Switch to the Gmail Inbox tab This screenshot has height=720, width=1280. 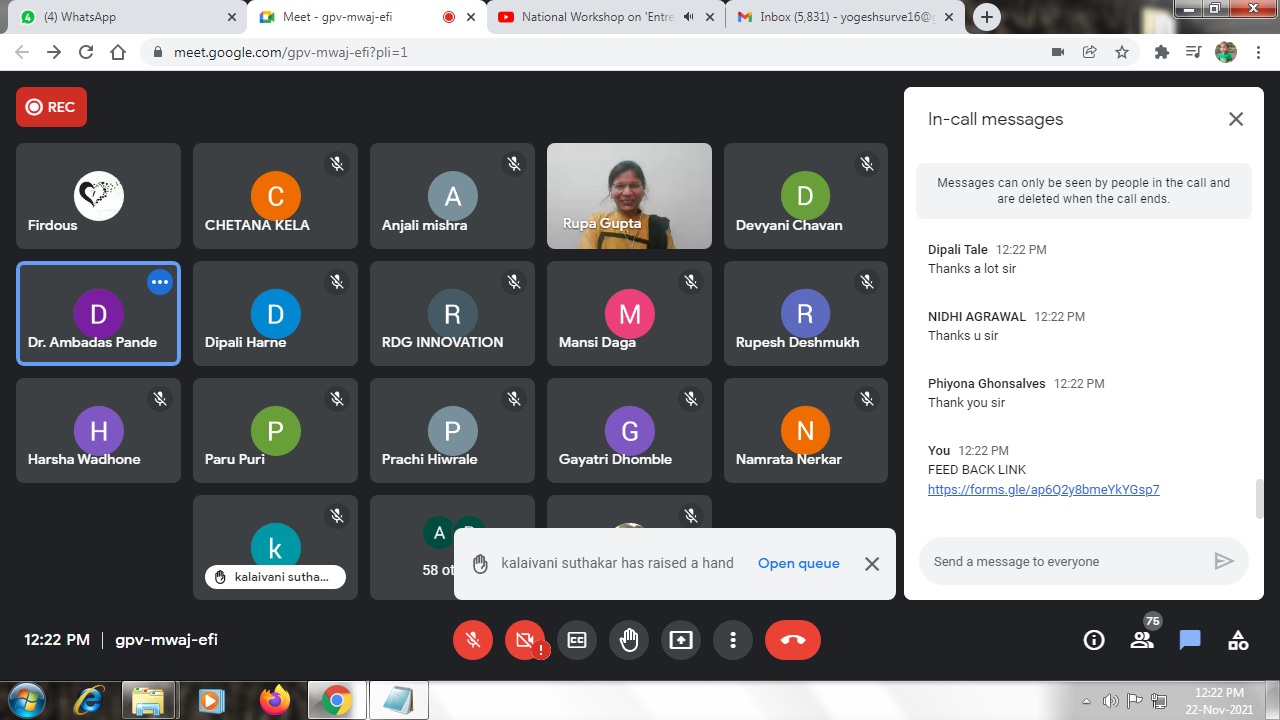tap(845, 17)
